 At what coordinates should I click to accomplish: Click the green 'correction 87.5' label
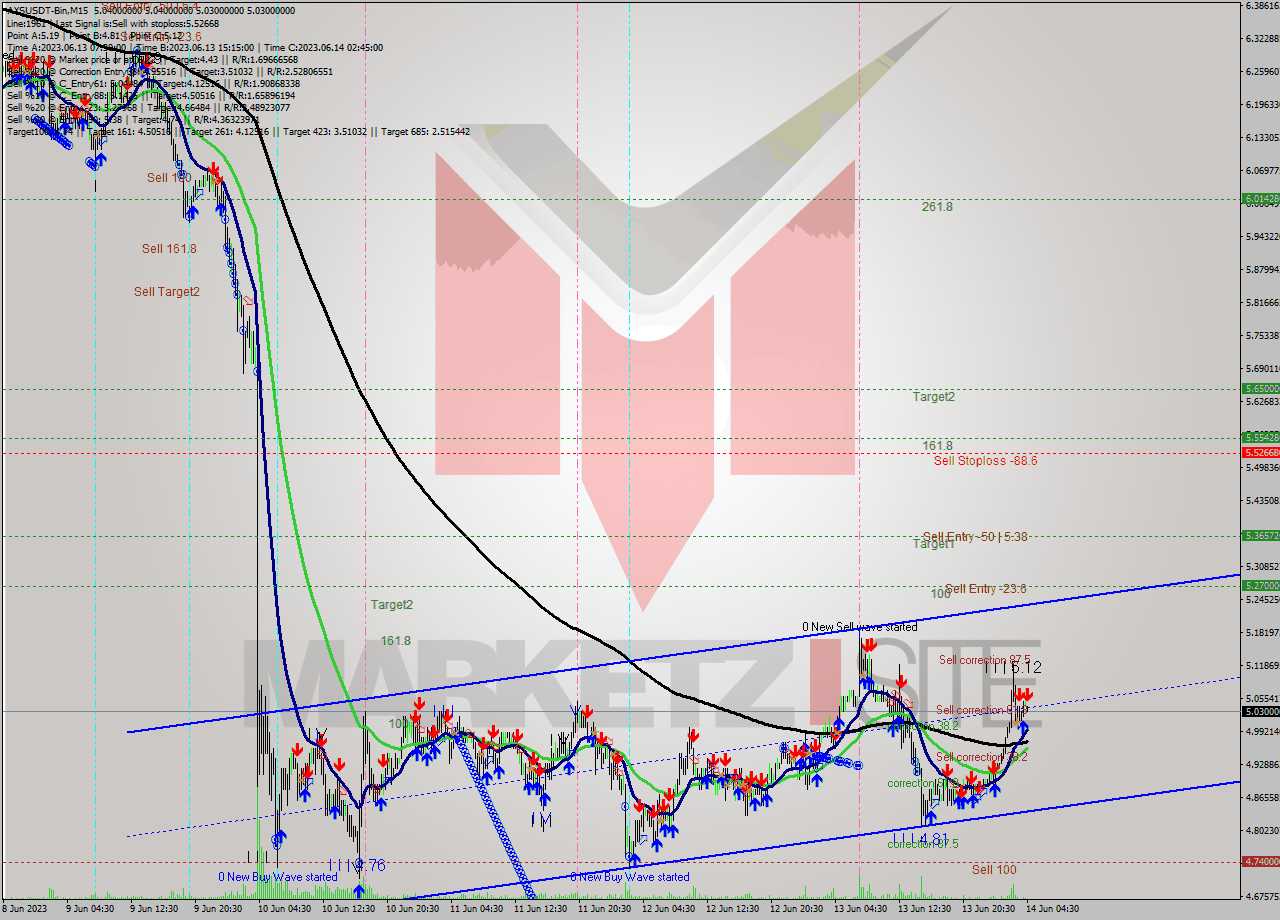click(x=922, y=844)
